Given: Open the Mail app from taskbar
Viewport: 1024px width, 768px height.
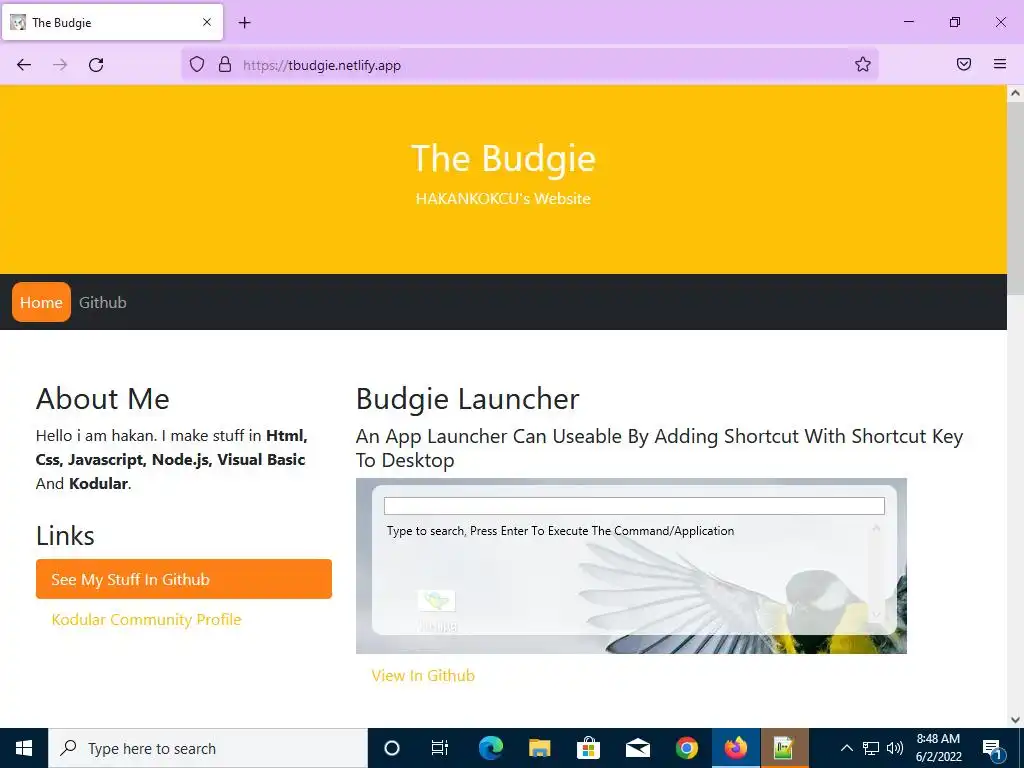Looking at the screenshot, I should pyautogui.click(x=637, y=748).
